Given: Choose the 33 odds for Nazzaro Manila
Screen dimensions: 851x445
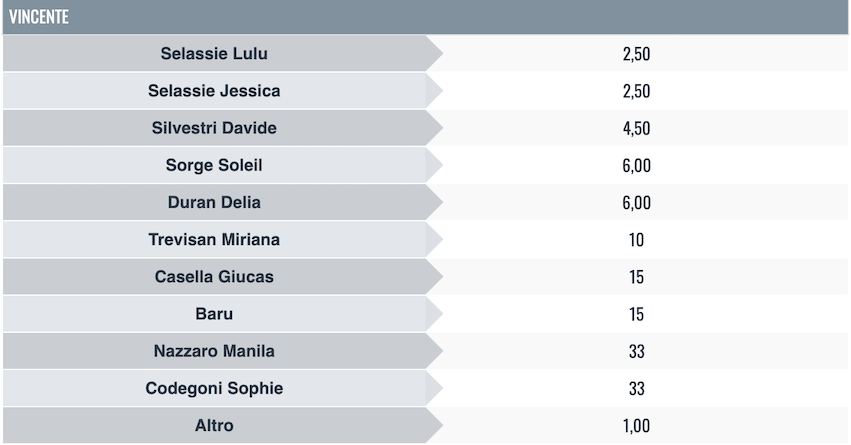Looking at the screenshot, I should coord(636,351).
